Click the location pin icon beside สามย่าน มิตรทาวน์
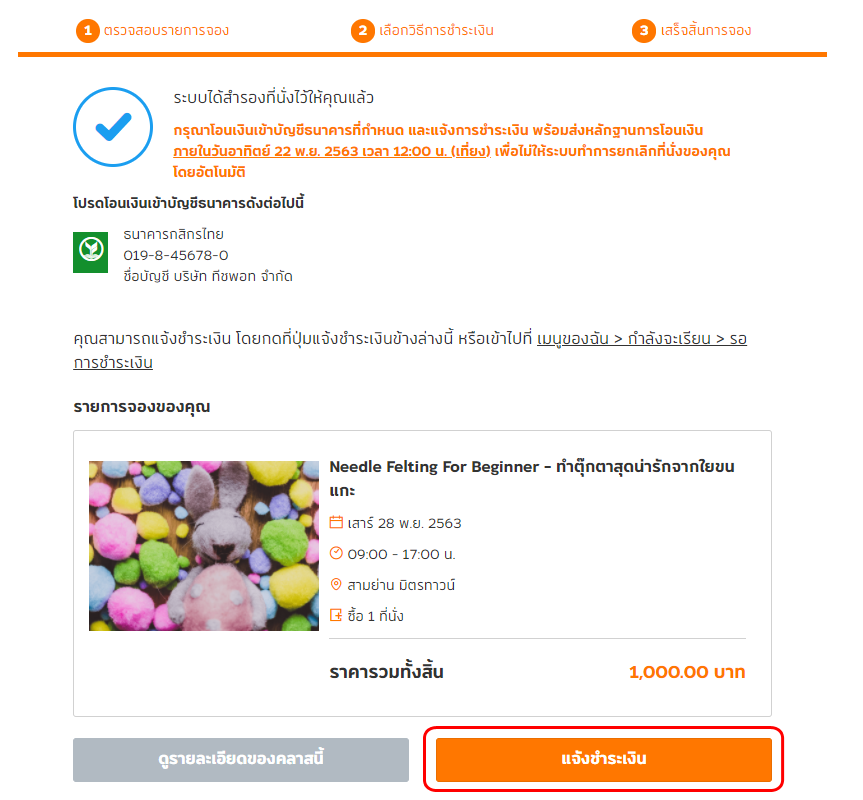 (336, 584)
